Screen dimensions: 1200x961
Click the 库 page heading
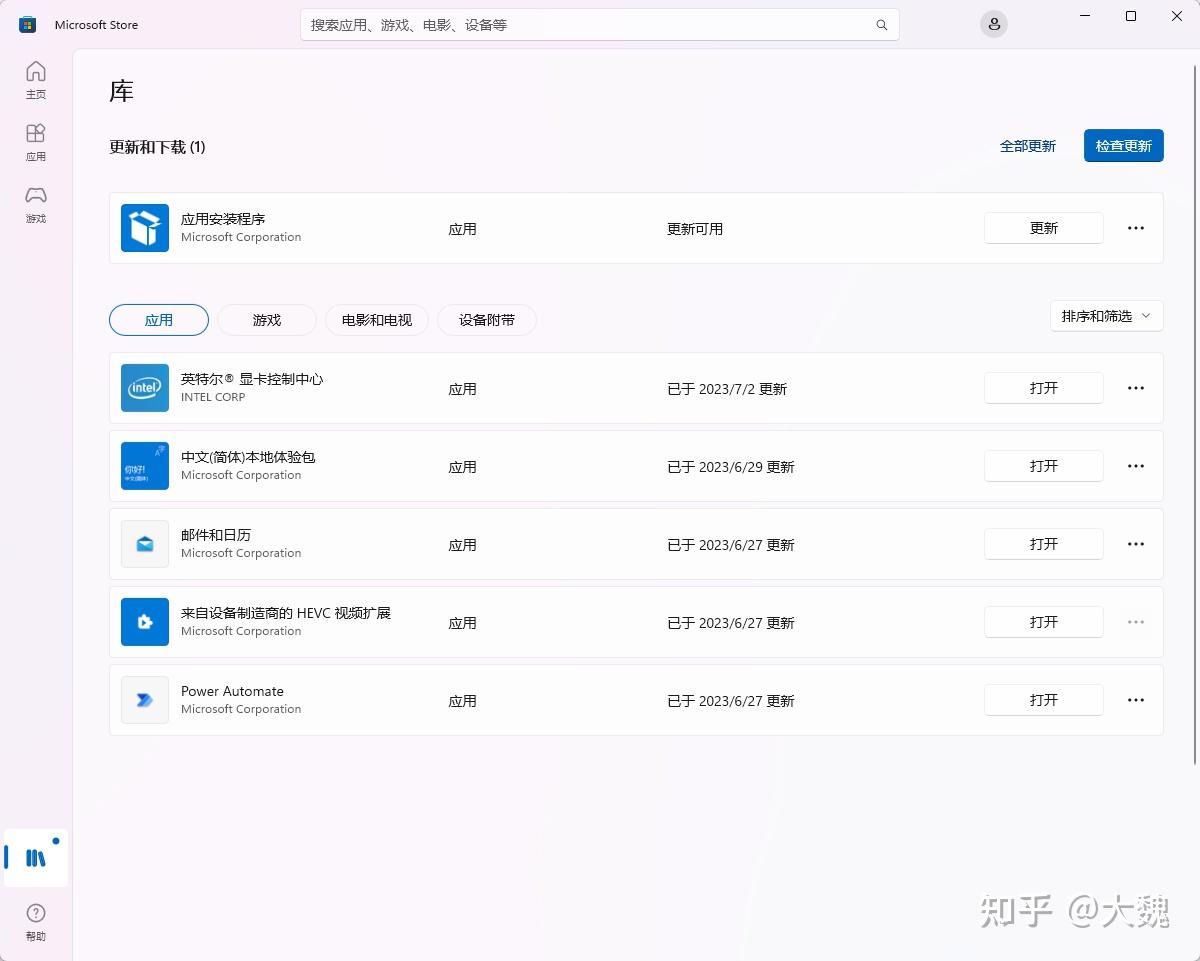(x=121, y=92)
